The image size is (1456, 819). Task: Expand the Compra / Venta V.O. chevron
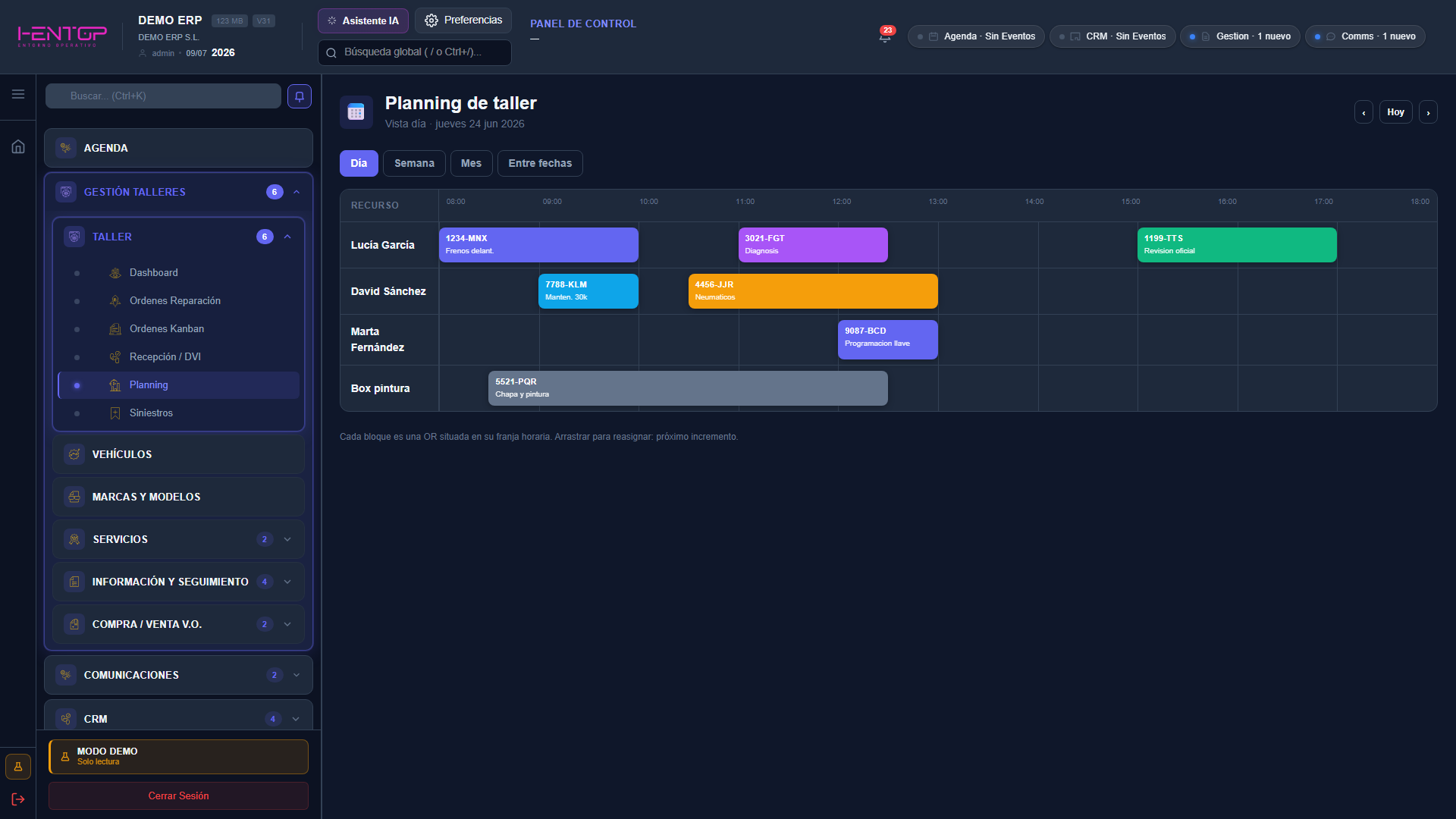click(287, 624)
